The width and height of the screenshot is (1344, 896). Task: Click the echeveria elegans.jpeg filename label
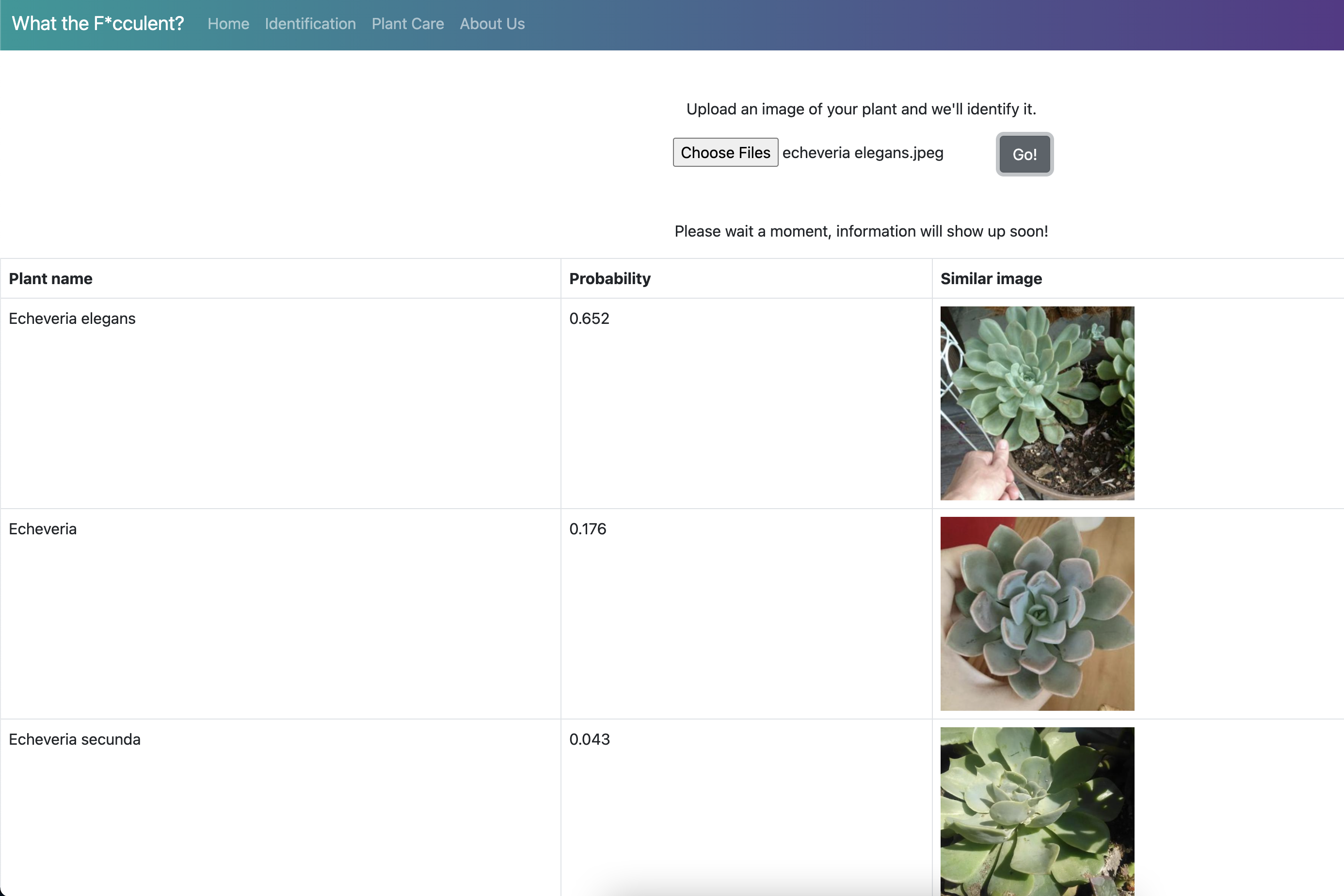[862, 153]
